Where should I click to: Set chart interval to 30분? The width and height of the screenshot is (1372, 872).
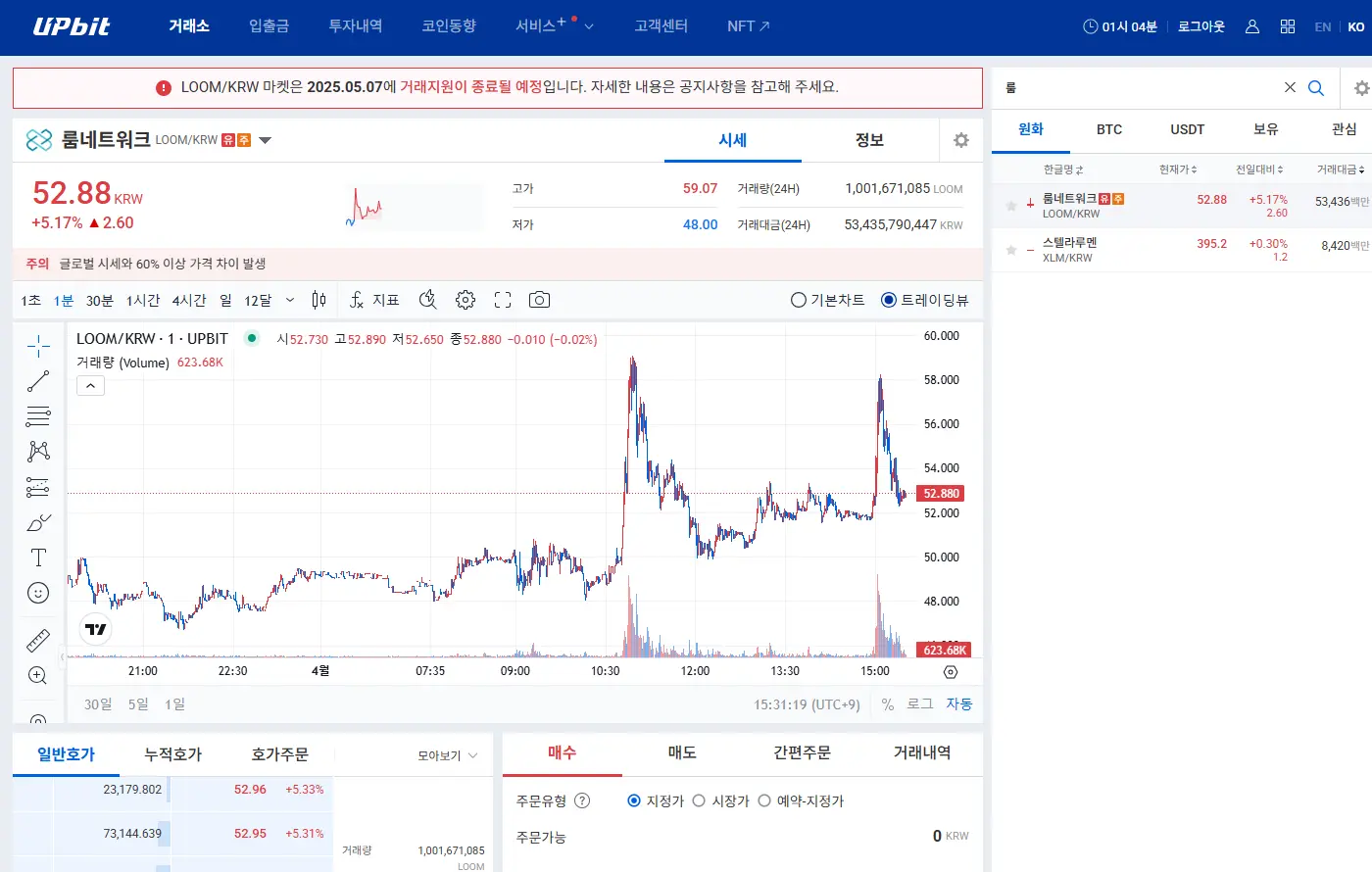[x=100, y=300]
